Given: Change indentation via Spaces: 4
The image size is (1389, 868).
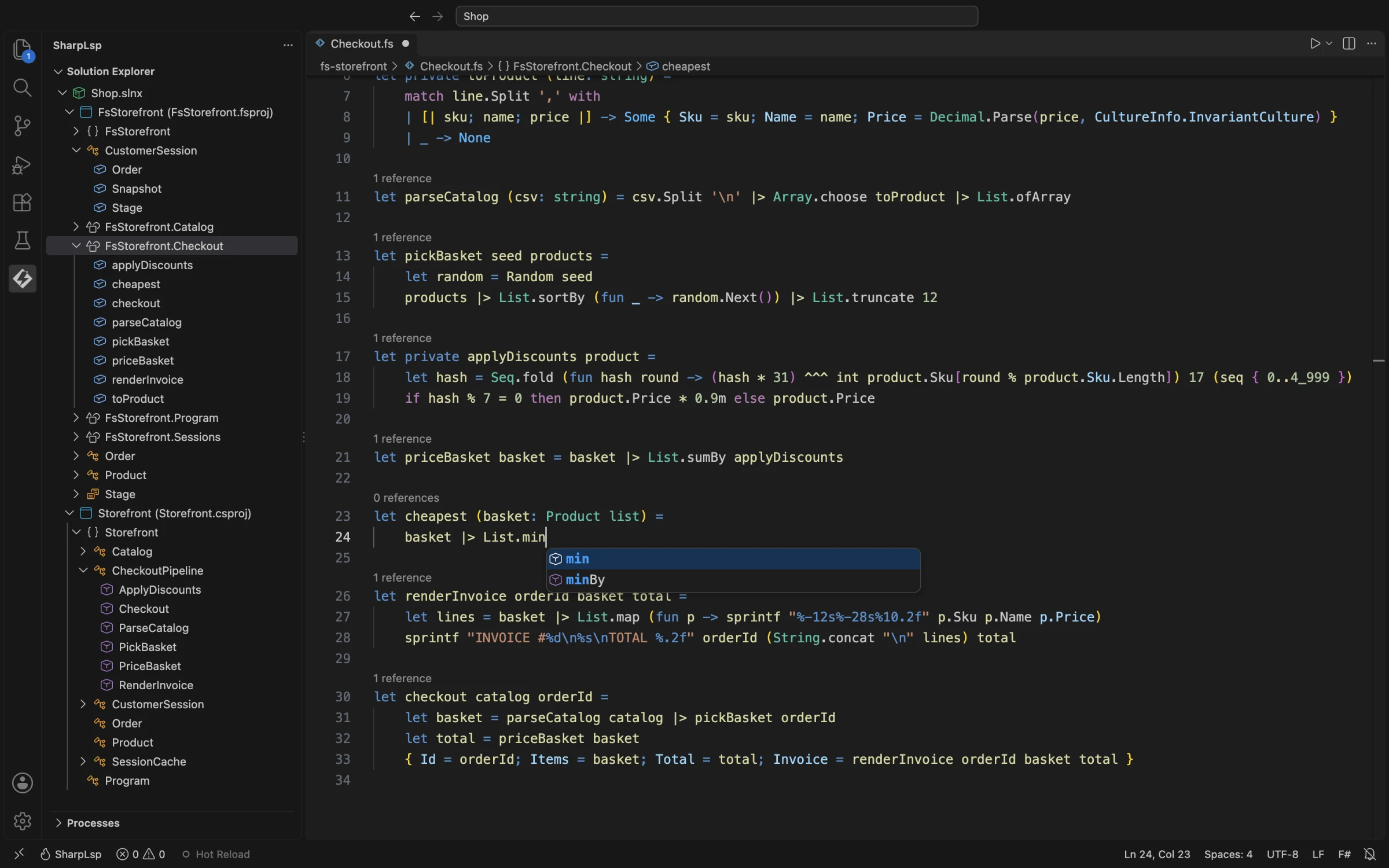Looking at the screenshot, I should pos(1228,854).
